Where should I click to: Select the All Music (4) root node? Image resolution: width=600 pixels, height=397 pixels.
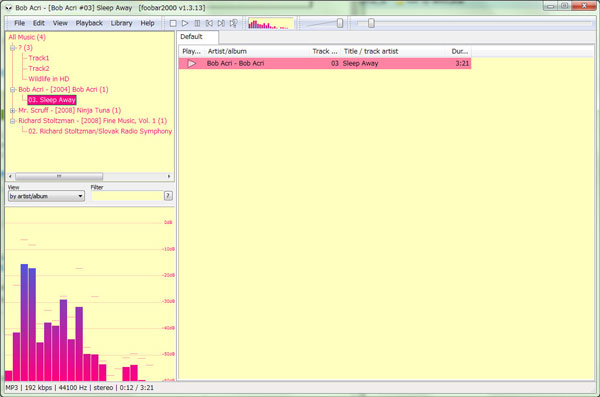point(27,37)
